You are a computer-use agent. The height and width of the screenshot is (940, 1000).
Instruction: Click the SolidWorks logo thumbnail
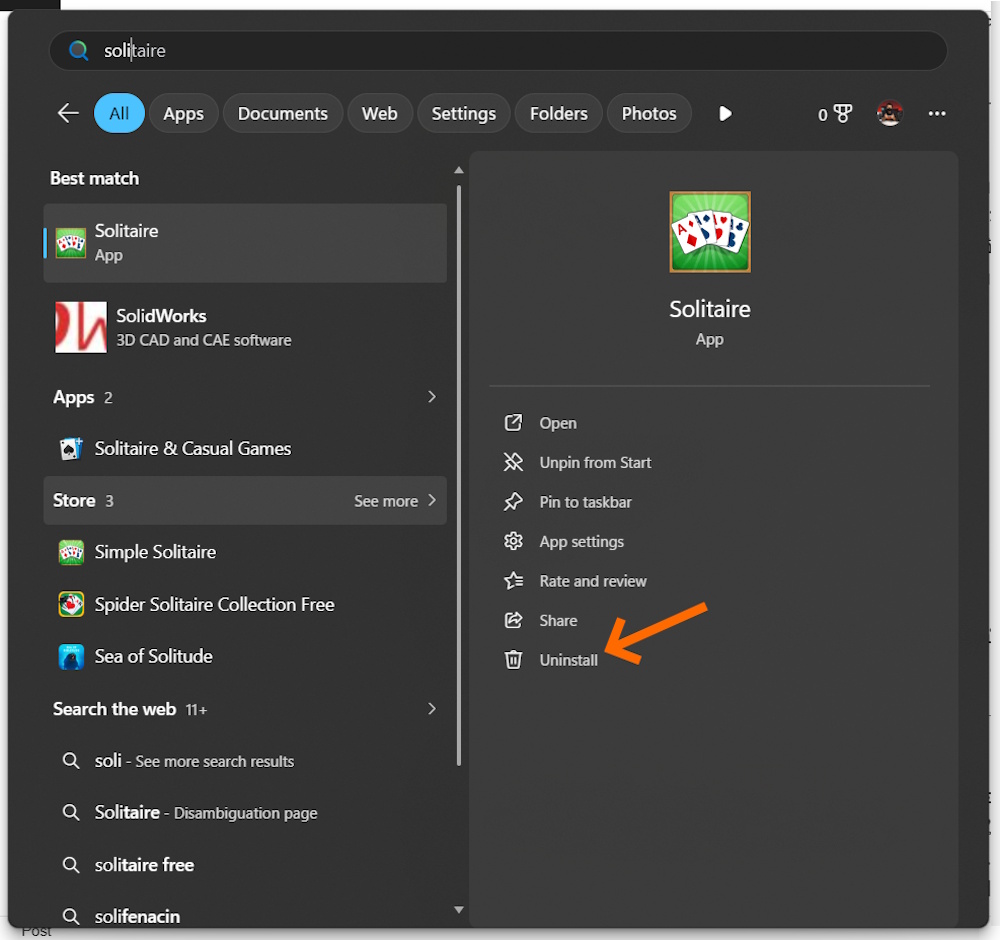tap(81, 328)
